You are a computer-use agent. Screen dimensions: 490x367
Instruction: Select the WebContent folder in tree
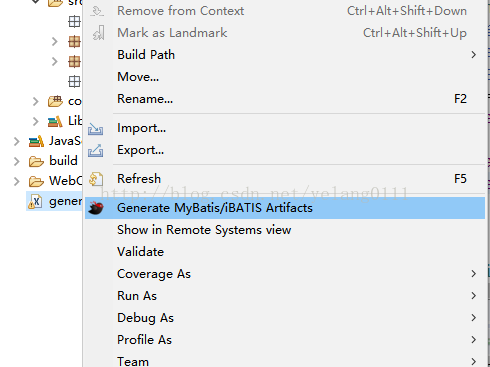pos(65,181)
